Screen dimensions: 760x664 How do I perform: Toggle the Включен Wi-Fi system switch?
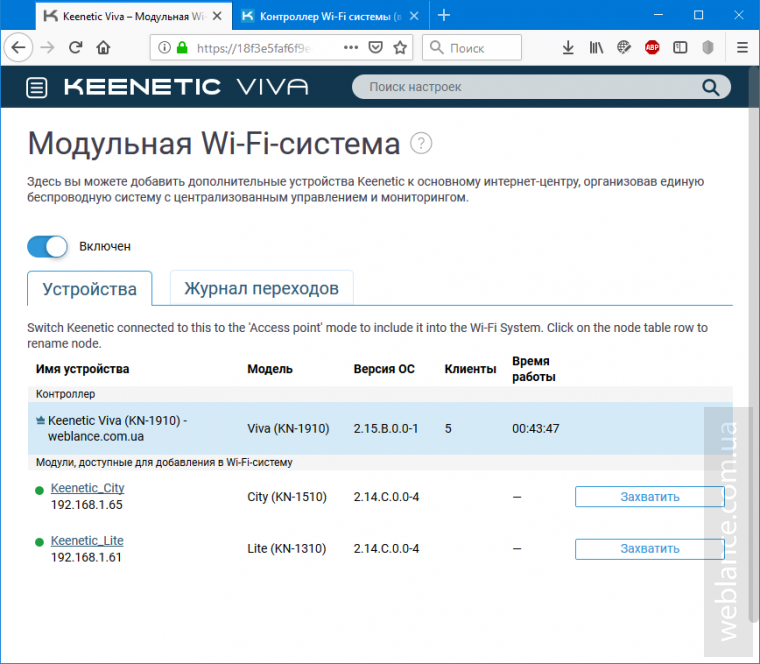tap(47, 247)
